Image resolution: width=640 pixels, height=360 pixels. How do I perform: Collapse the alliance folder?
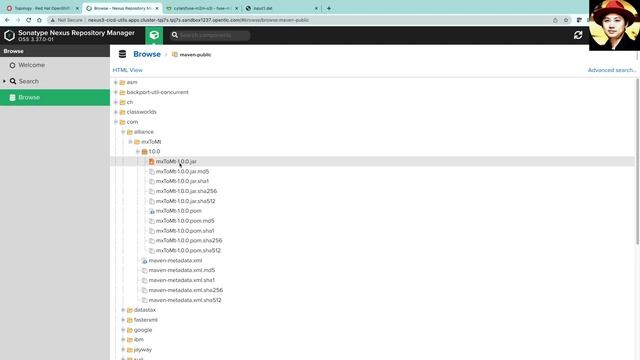(123, 132)
